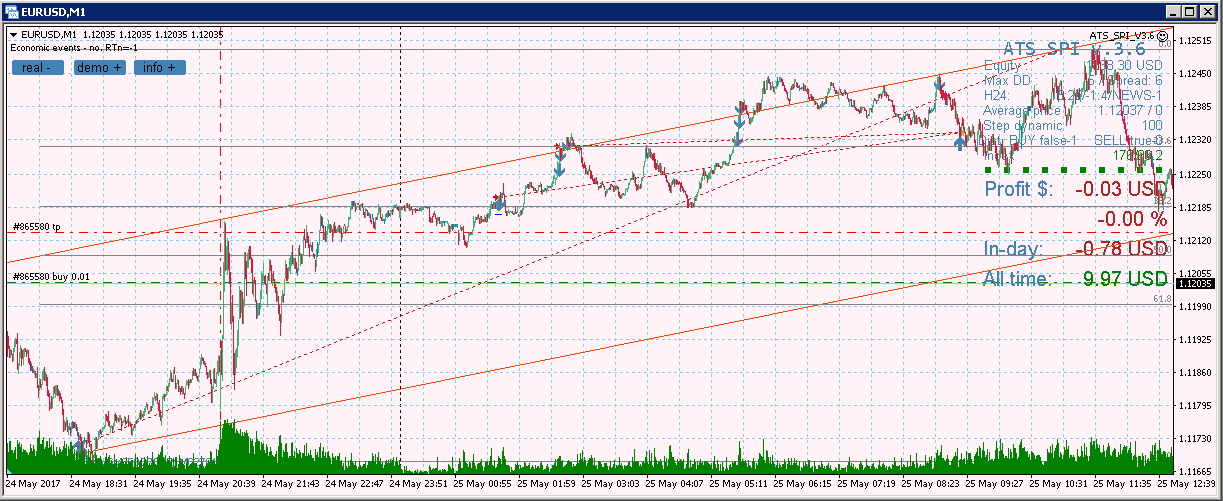This screenshot has height=501, width=1223.
Task: Click the 1.12515 price axis label
Action: (x=1197, y=41)
